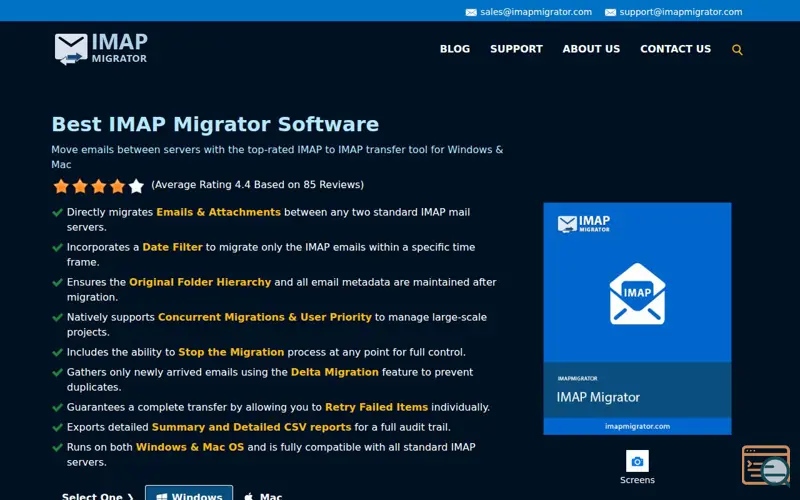This screenshot has width=800, height=500.
Task: Open the chat assistant widget icon
Action: tap(766, 465)
